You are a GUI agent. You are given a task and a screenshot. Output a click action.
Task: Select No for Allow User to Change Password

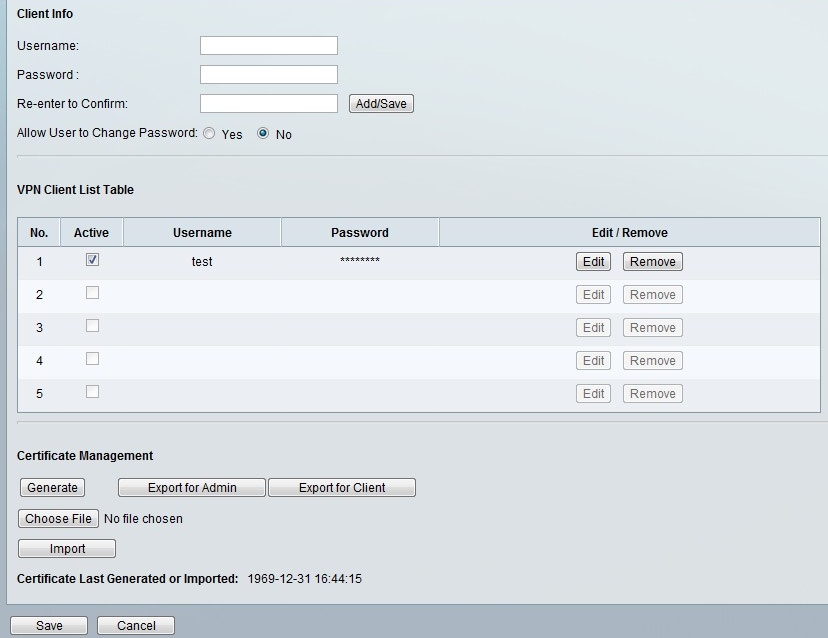pyautogui.click(x=263, y=134)
